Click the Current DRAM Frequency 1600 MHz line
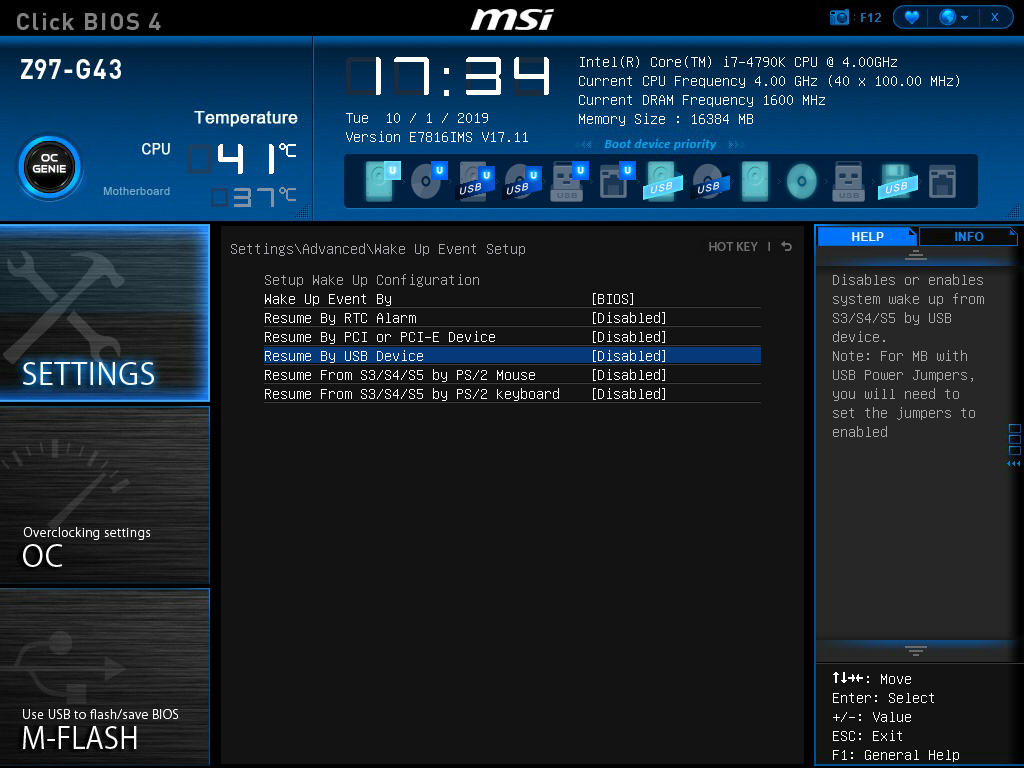1024x768 pixels. (701, 101)
